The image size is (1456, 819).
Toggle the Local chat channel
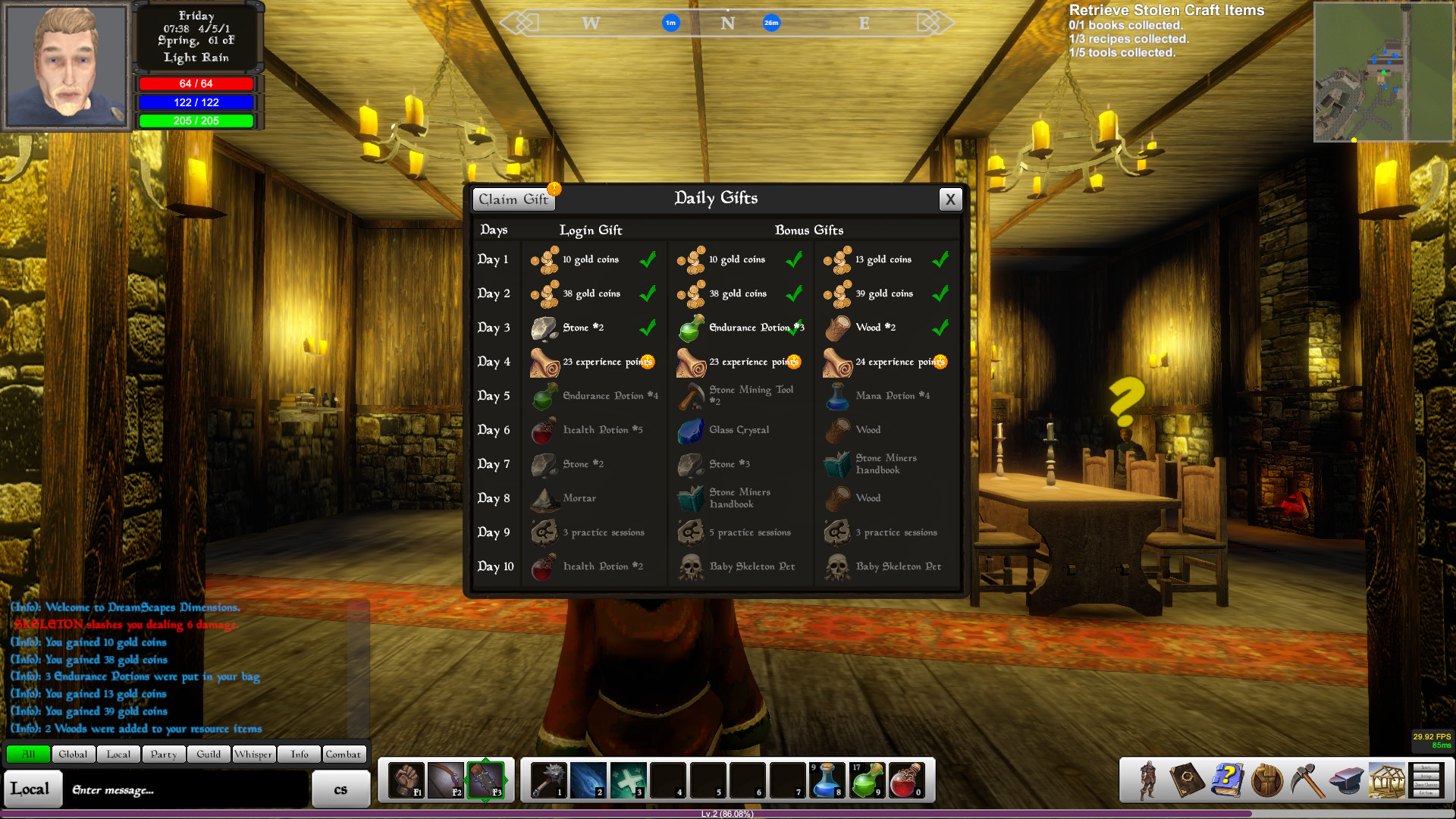[116, 754]
